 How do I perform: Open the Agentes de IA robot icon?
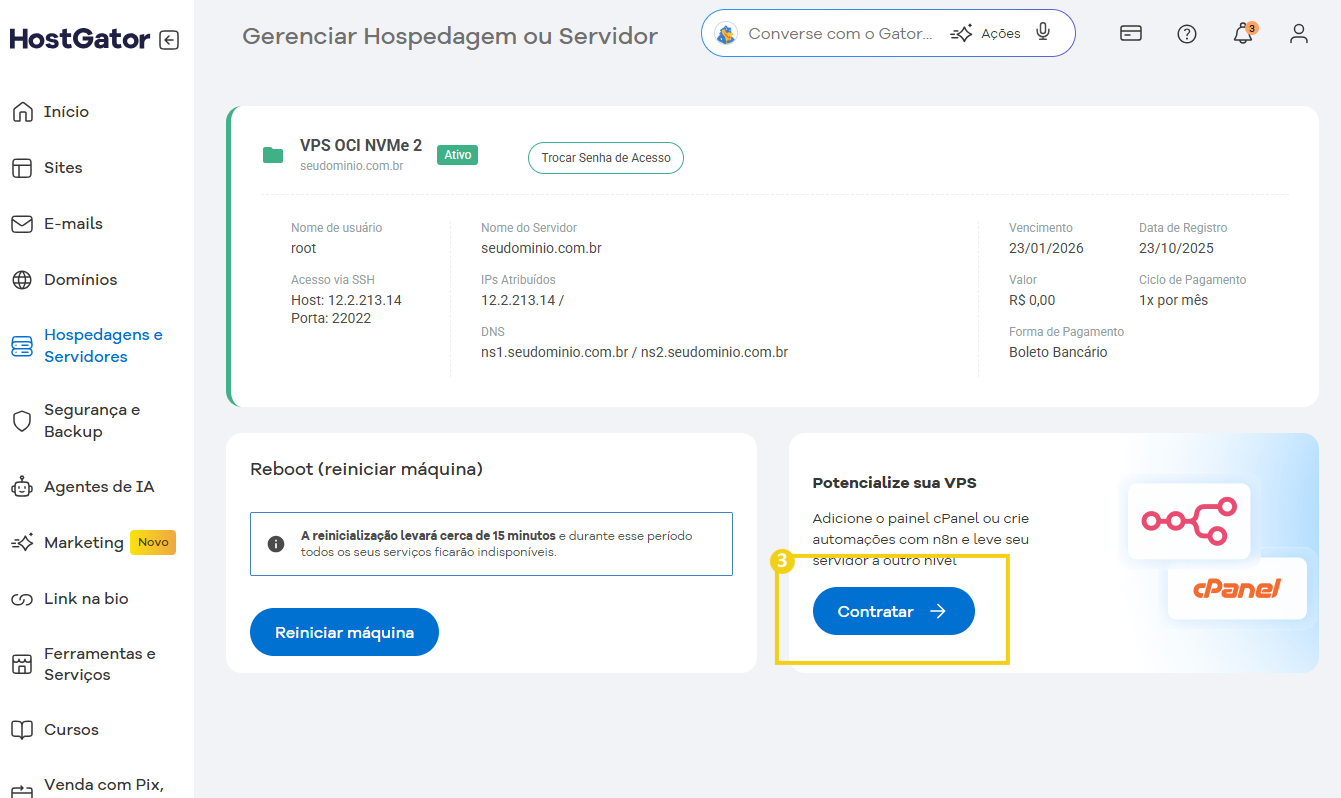tap(23, 486)
